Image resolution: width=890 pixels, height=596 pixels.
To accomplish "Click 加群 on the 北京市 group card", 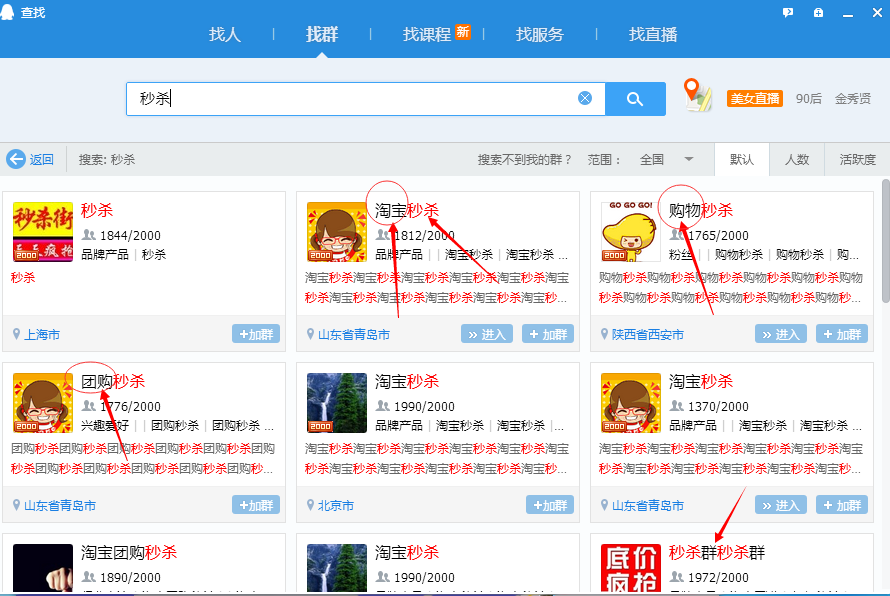I will (x=550, y=505).
